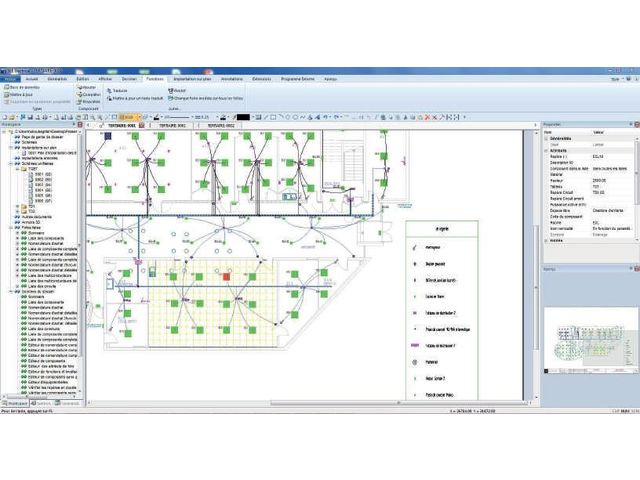Collapse the Généralités property group
The image size is (640, 480).
(546, 139)
